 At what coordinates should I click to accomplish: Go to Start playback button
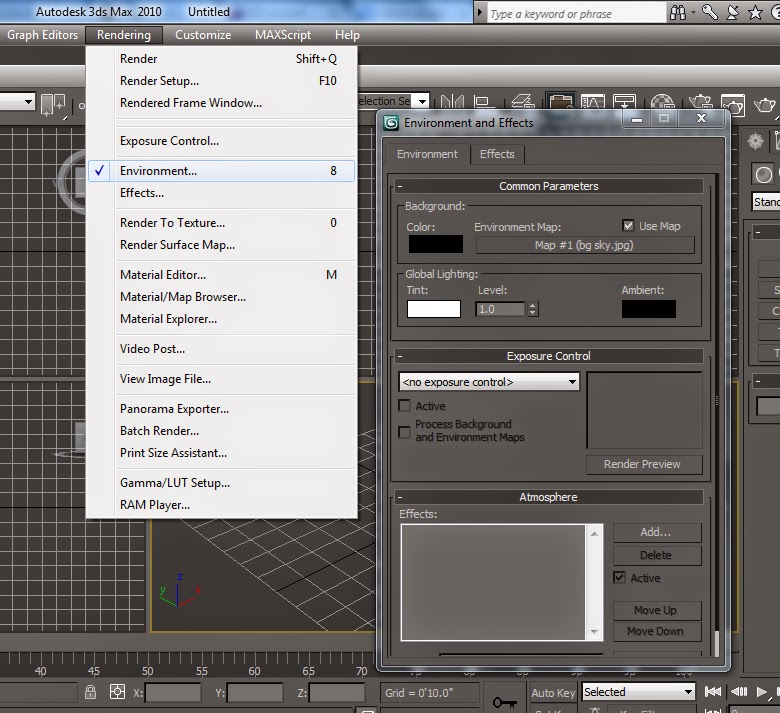click(x=713, y=691)
